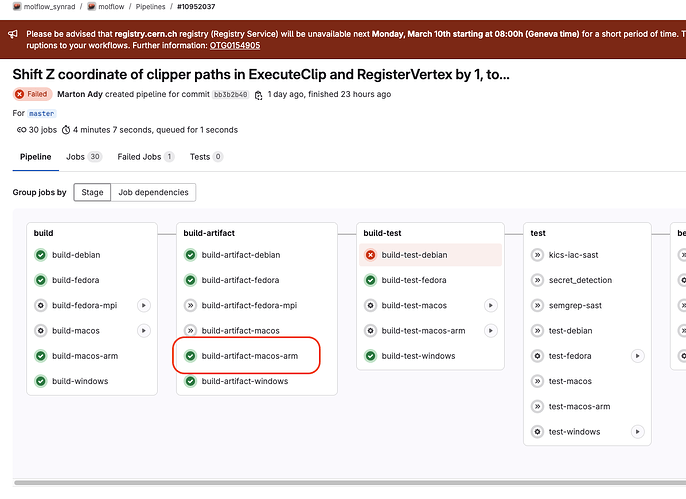Image resolution: width=686 pixels, height=499 pixels.
Task: Click the pipeline title Shift Z coordinate heading
Action: tap(261, 74)
